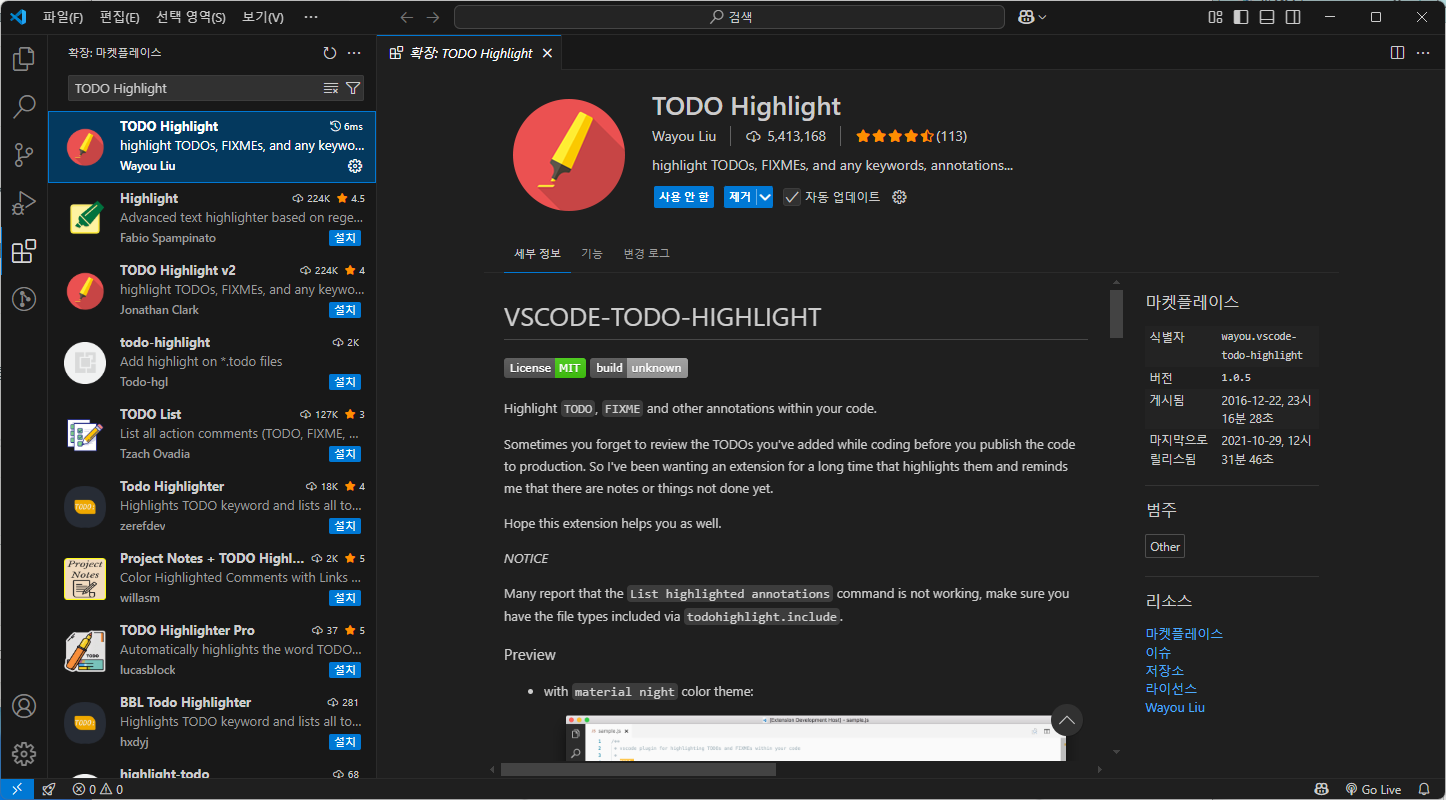Open the Edit menu
Image resolution: width=1446 pixels, height=800 pixels.
point(120,17)
